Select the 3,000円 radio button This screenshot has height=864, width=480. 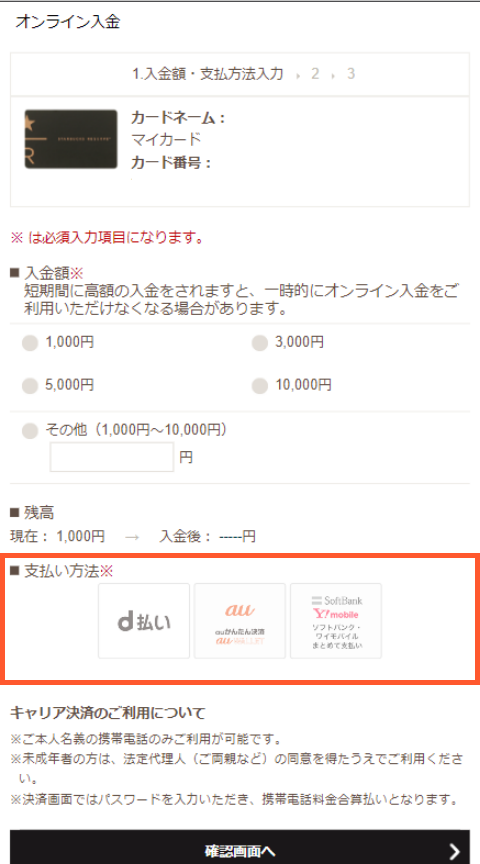click(x=260, y=343)
